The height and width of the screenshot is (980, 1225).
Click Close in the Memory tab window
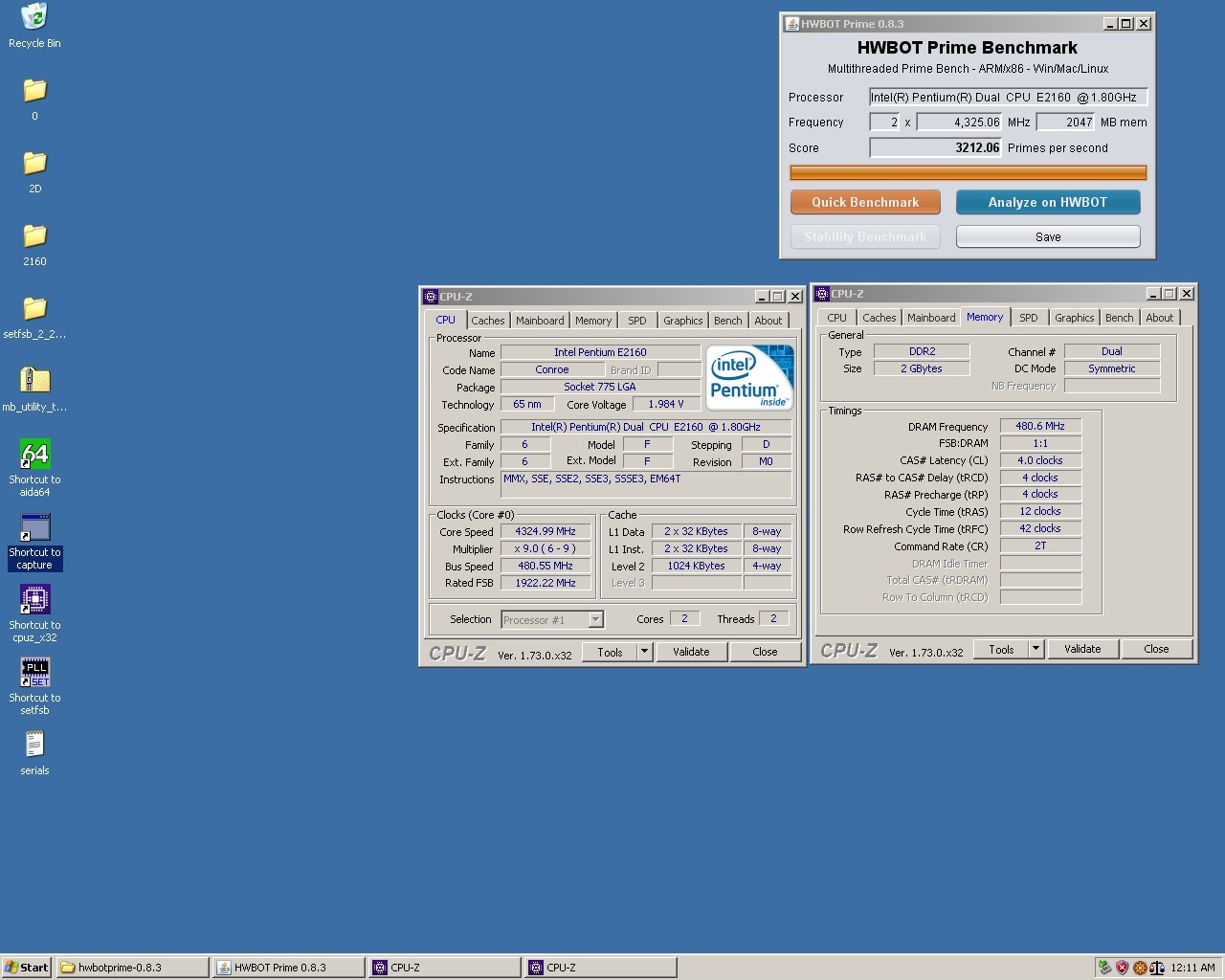(1156, 649)
